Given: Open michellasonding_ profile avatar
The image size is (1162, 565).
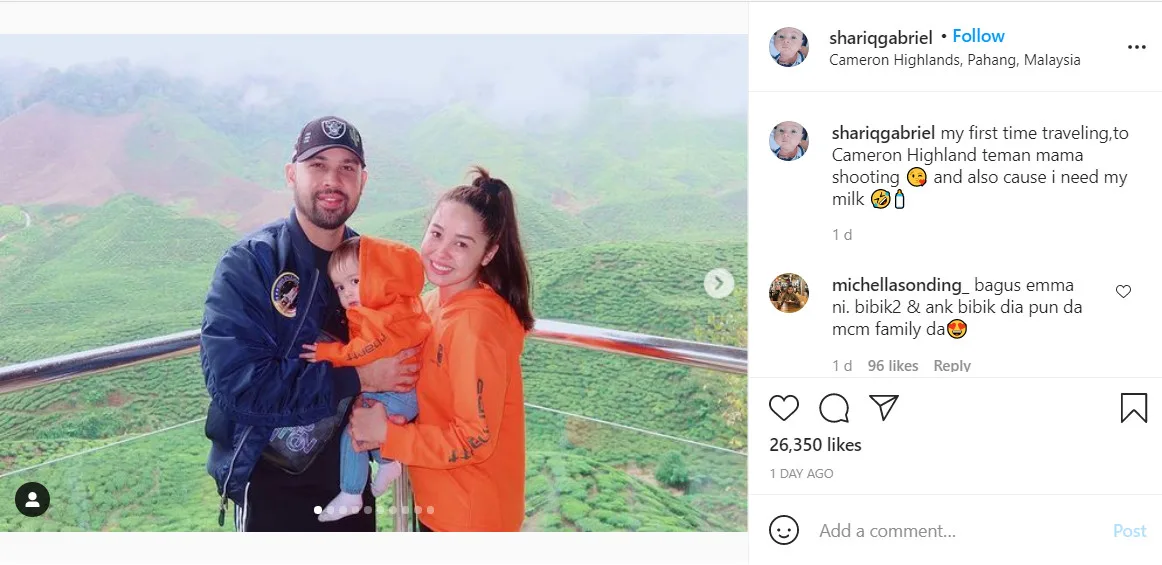Looking at the screenshot, I should [788, 292].
